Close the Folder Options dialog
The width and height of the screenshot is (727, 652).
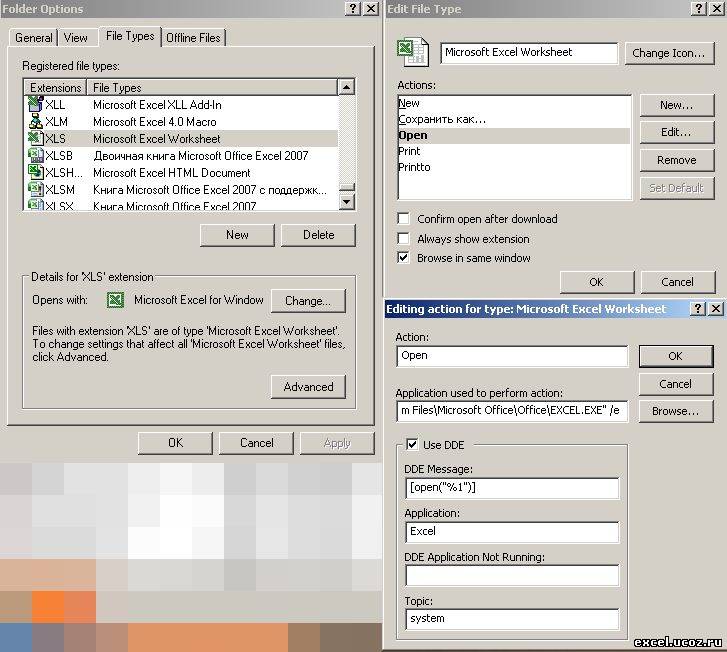pos(371,8)
